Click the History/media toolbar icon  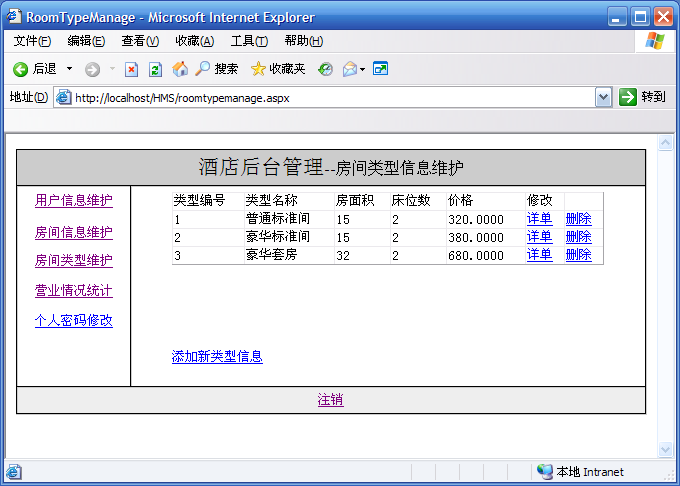[325, 69]
